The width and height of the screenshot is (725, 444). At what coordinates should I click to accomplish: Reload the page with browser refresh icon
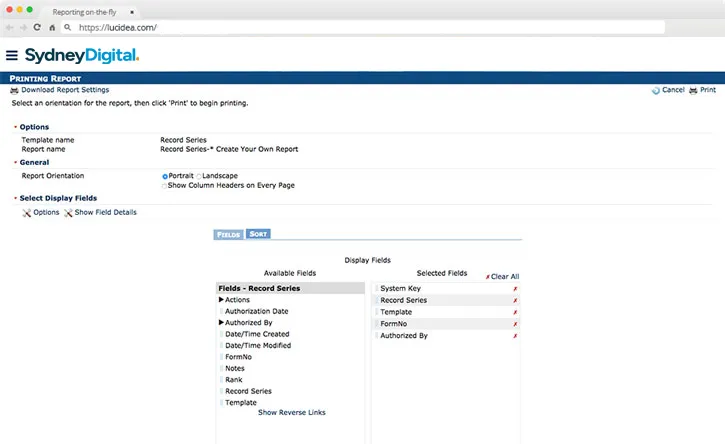coord(37,28)
